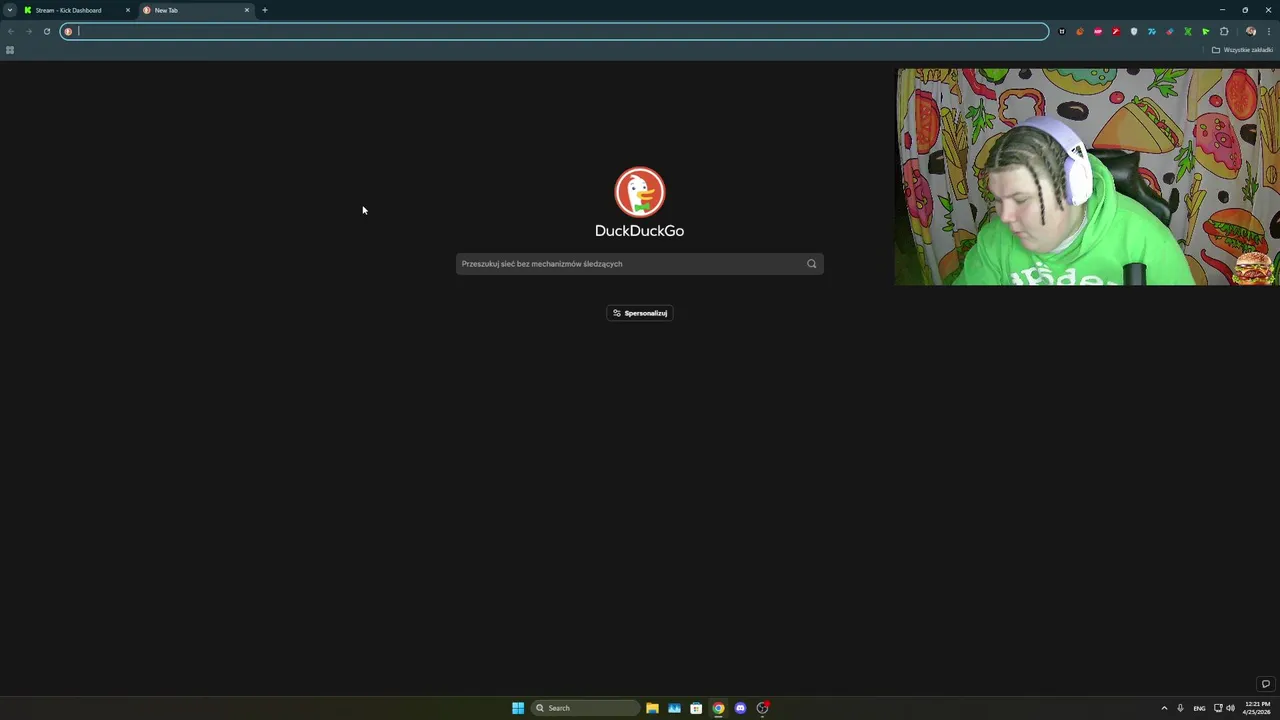Viewport: 1280px width, 720px height.
Task: Open the clock and date flyout
Action: (1257, 708)
